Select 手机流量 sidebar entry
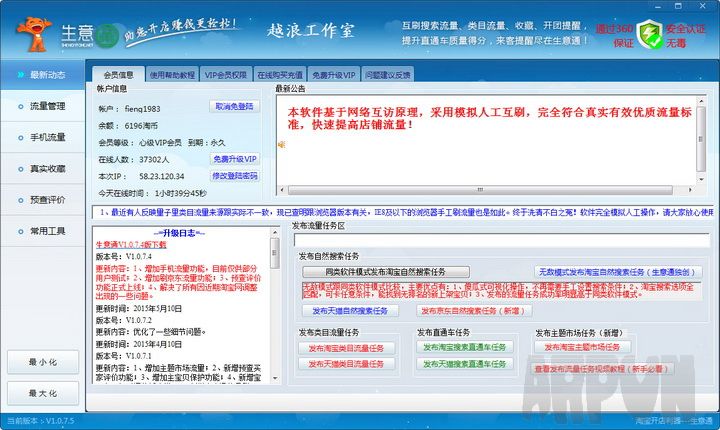Viewport: 720px width, 430px height. [x=42, y=137]
